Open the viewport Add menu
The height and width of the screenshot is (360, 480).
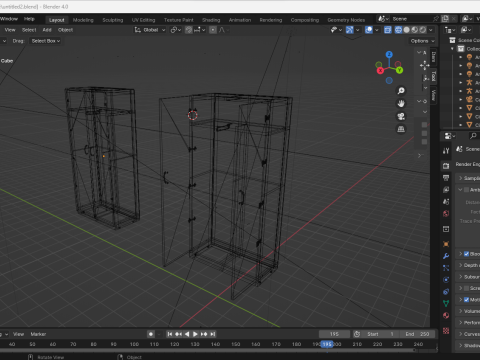[47, 30]
